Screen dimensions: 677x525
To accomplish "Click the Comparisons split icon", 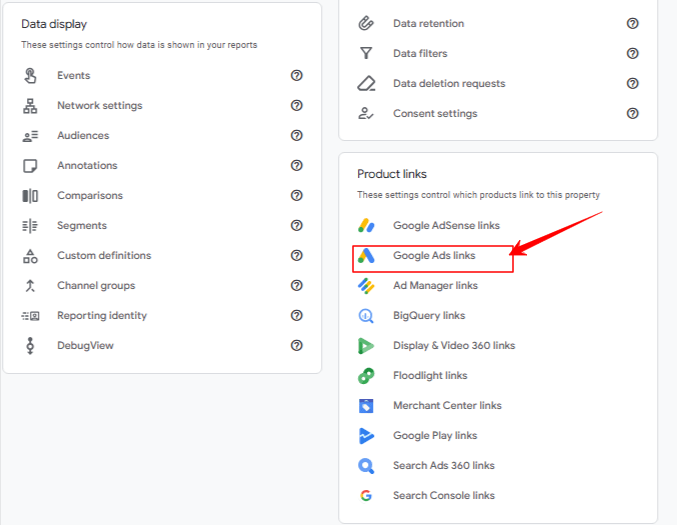I will click(x=30, y=196).
